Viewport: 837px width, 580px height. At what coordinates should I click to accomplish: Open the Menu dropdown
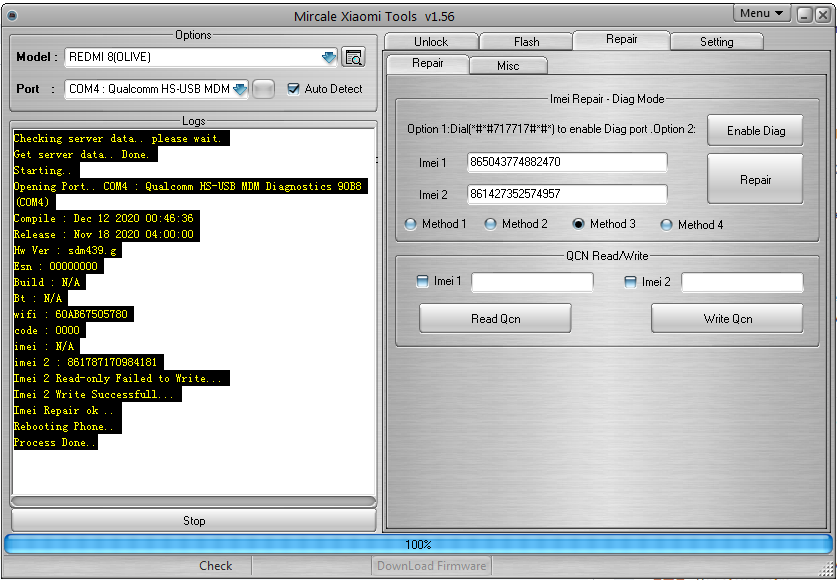coord(762,13)
